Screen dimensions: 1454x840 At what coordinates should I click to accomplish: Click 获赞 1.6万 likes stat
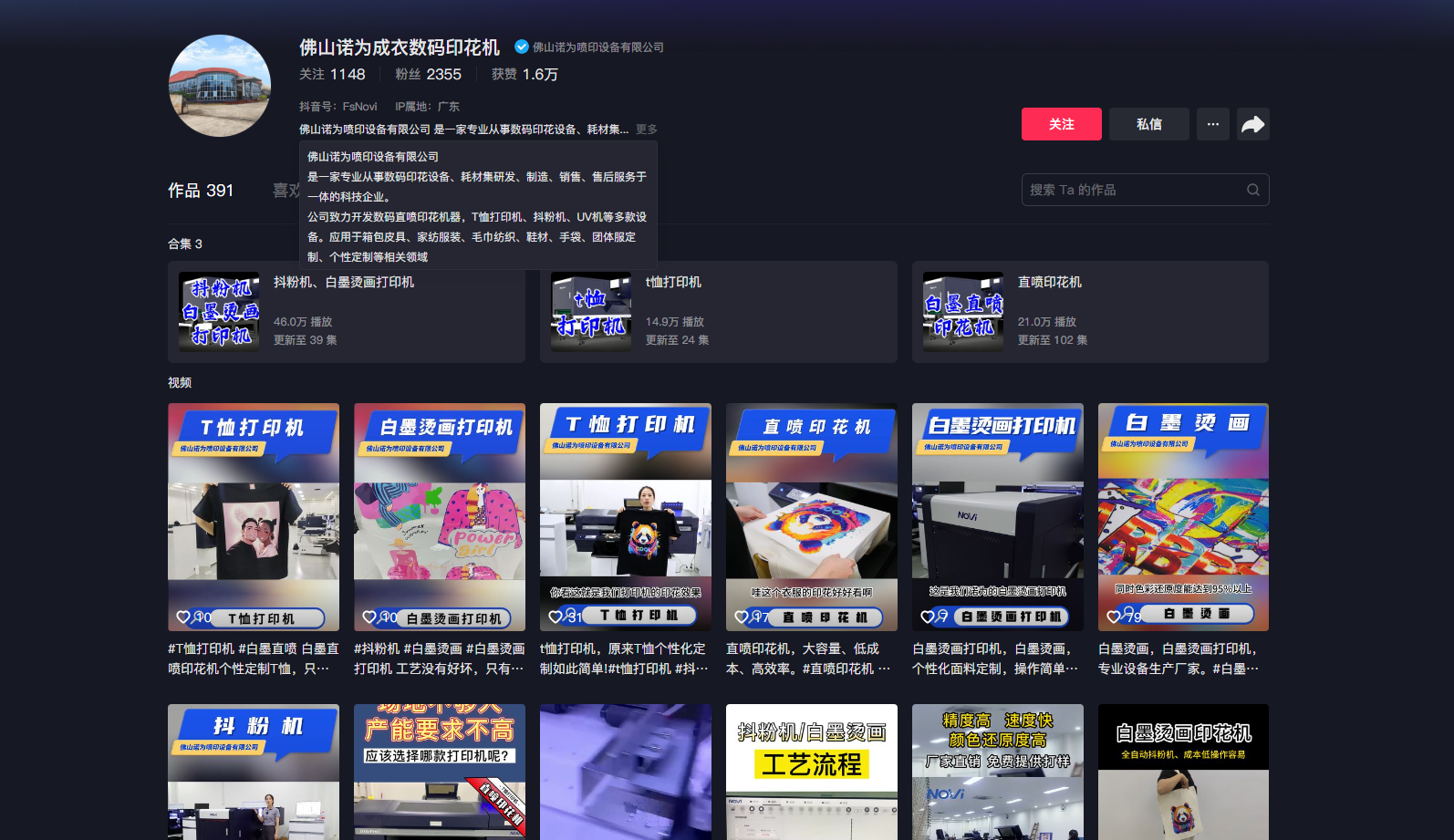(x=524, y=74)
